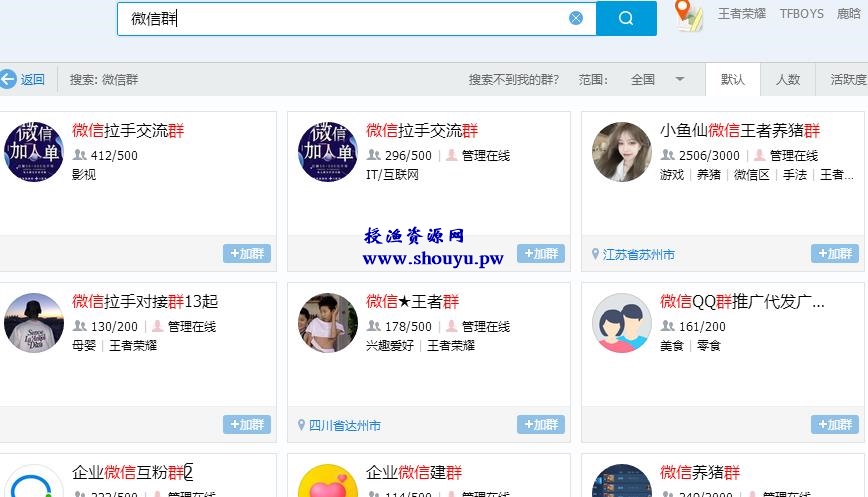Click the 养猪 tag on 小鱼仙 card
Image resolution: width=868 pixels, height=497 pixels.
click(709, 174)
